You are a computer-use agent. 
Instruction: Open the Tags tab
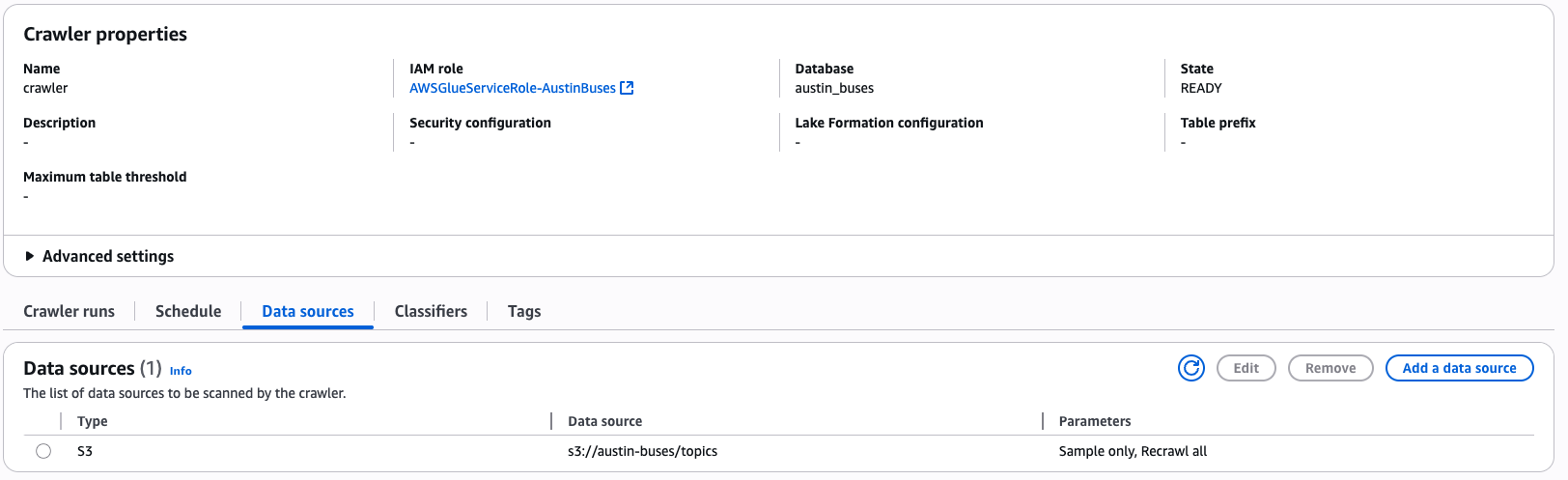[524, 311]
